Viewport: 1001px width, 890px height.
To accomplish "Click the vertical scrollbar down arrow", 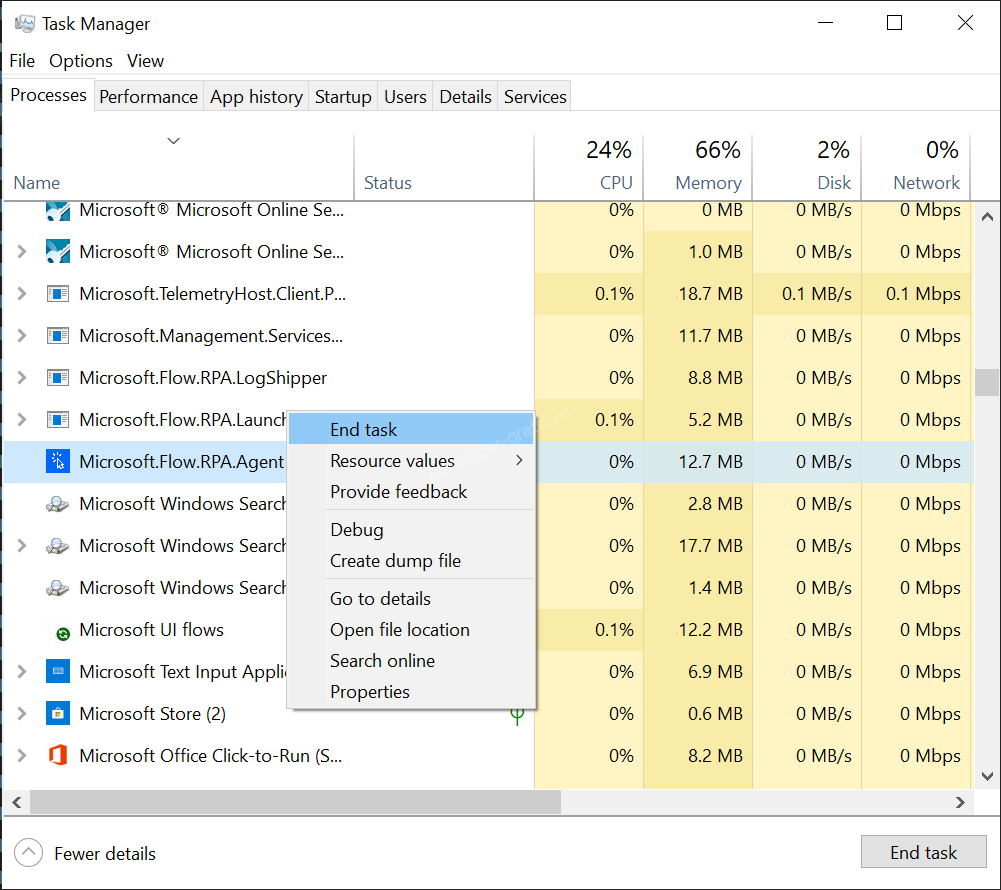I will (x=986, y=776).
